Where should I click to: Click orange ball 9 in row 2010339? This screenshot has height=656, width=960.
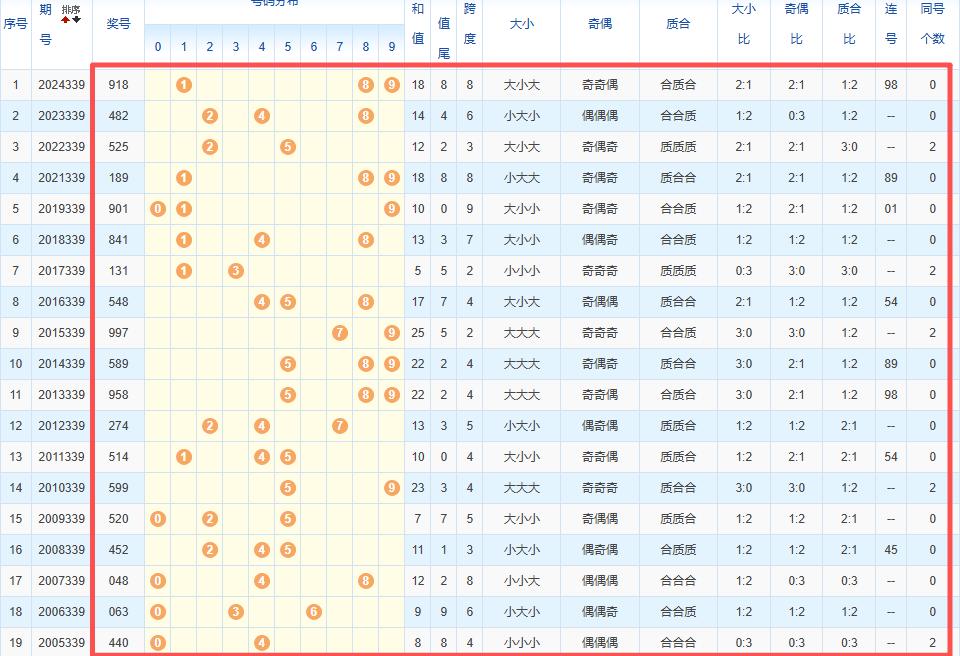point(392,488)
